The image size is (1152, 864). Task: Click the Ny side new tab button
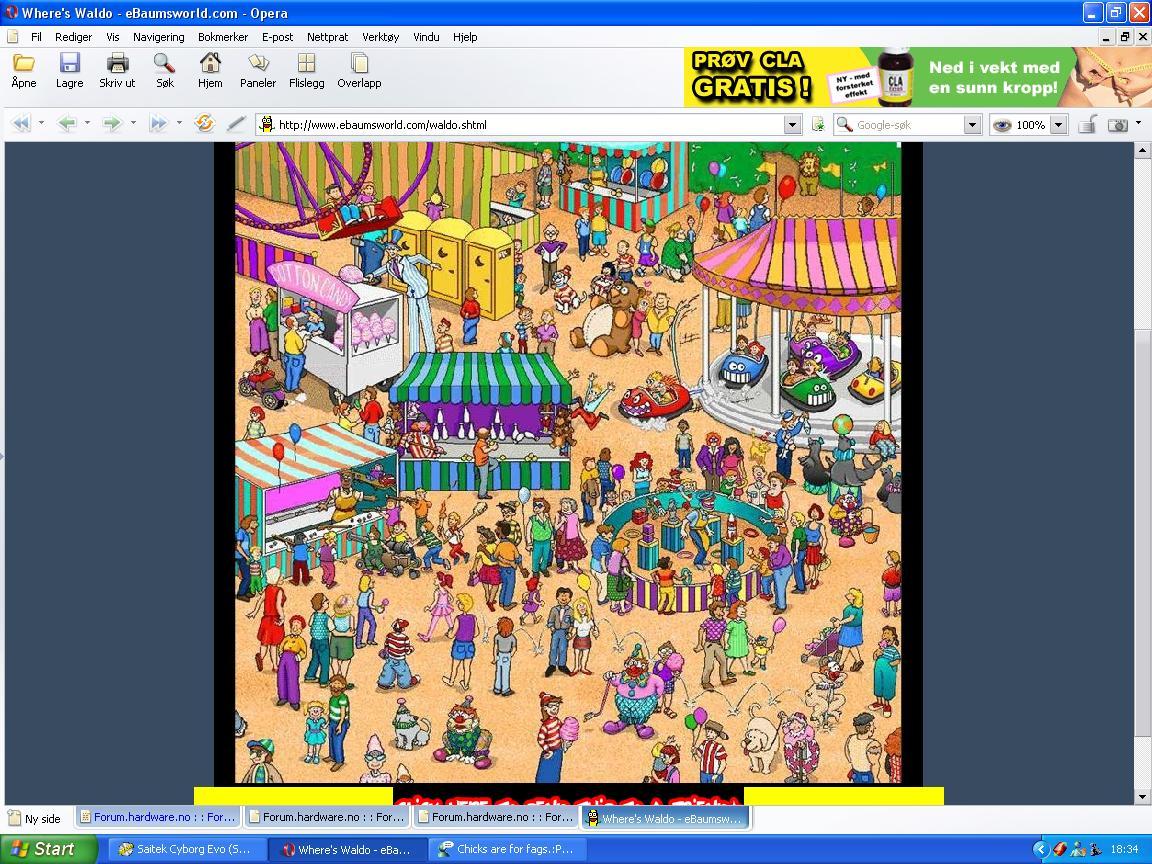click(x=35, y=818)
